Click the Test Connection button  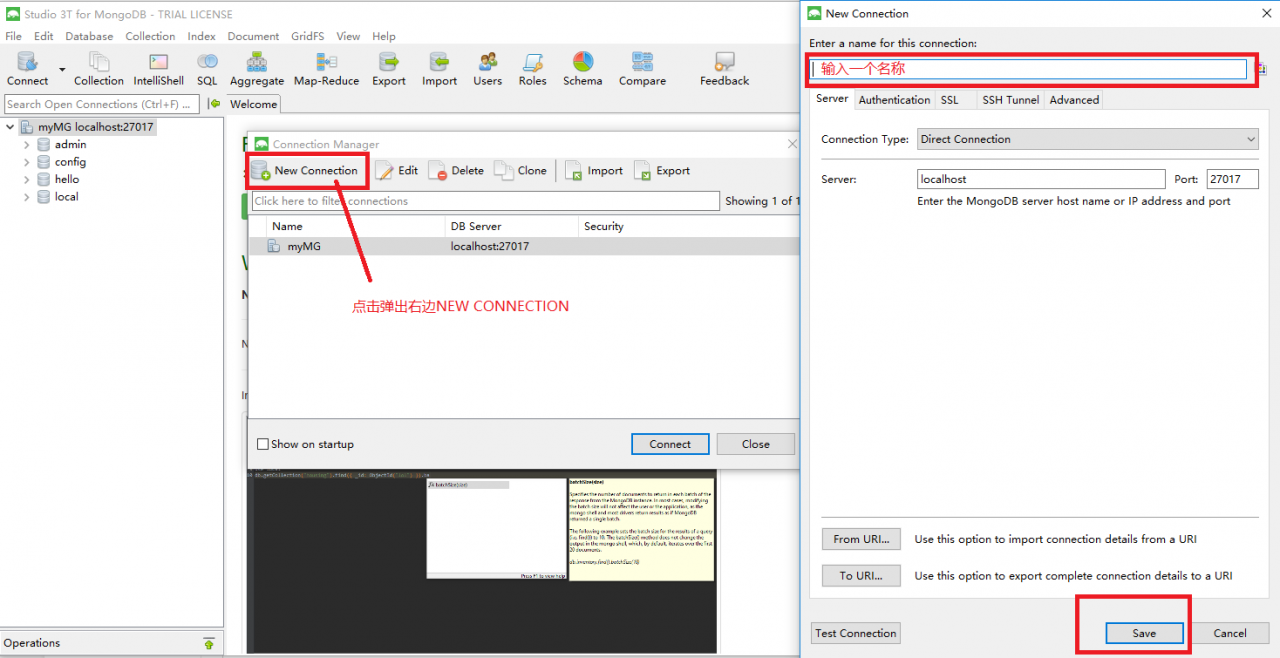[x=854, y=633]
